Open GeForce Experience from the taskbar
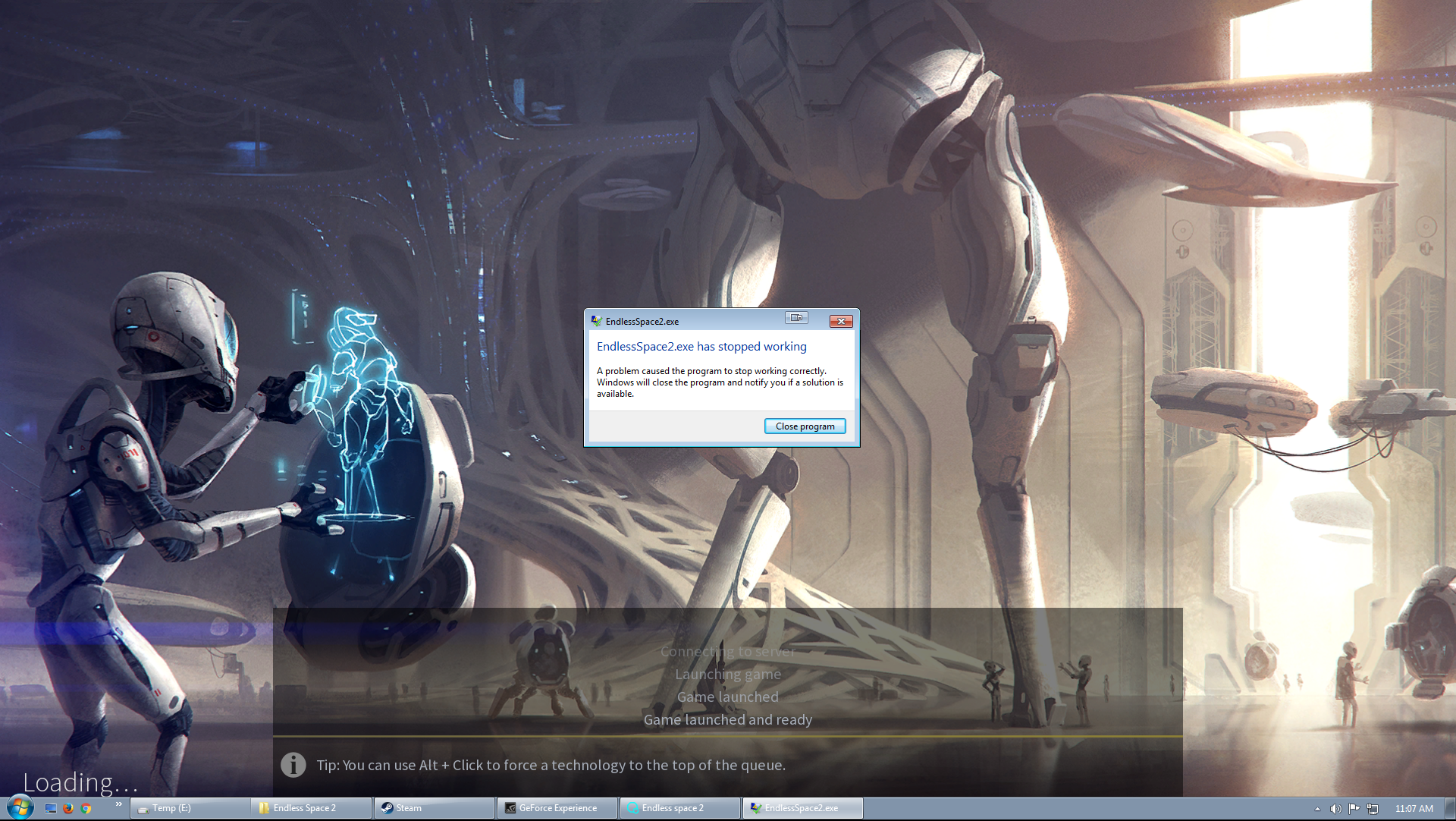This screenshot has height=821, width=1456. point(557,808)
